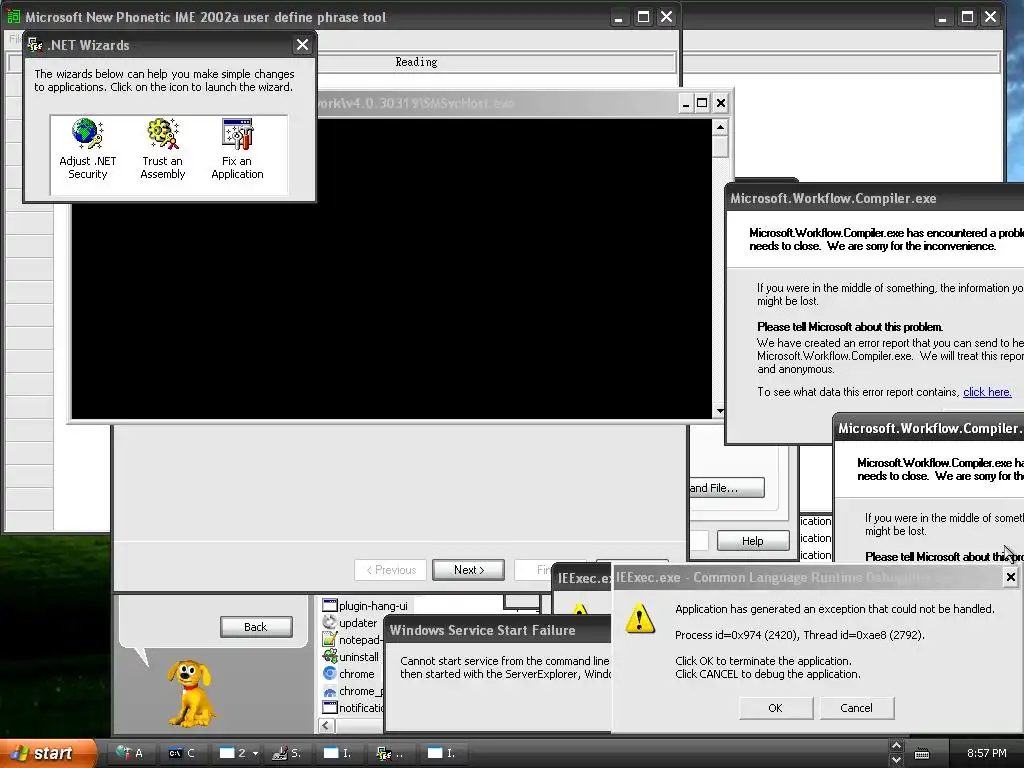
Task: Launch the Trust an Assembly wizard
Action: [x=163, y=149]
